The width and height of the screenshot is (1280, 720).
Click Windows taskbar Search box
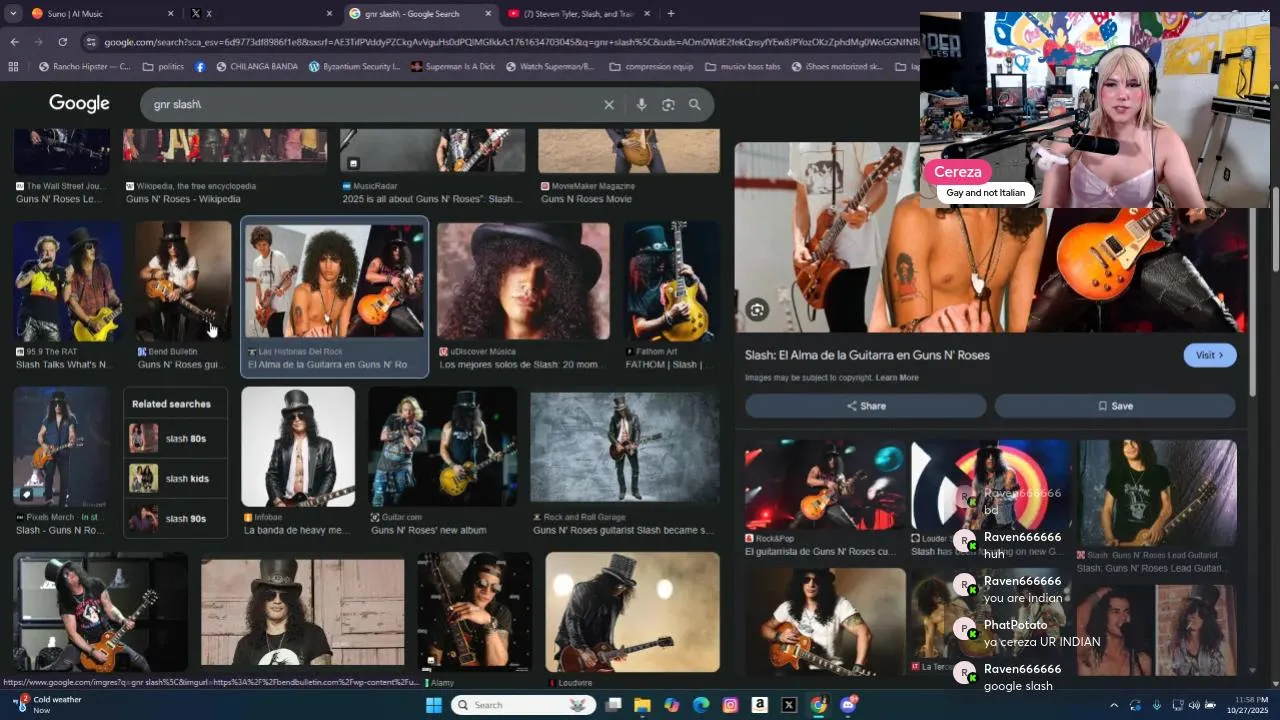coord(523,705)
